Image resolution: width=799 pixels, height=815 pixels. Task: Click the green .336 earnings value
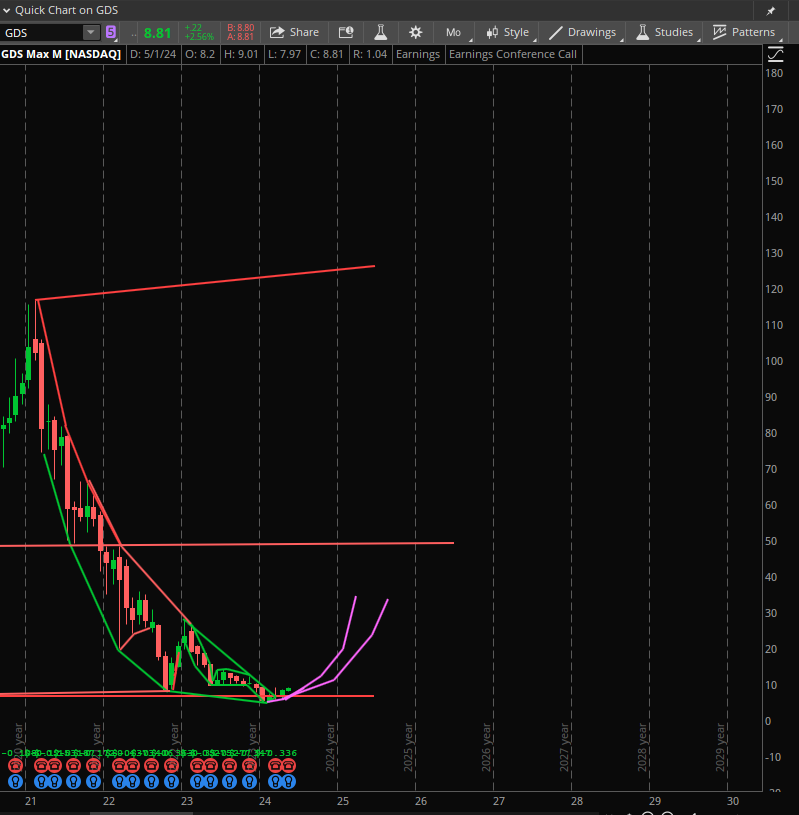286,753
